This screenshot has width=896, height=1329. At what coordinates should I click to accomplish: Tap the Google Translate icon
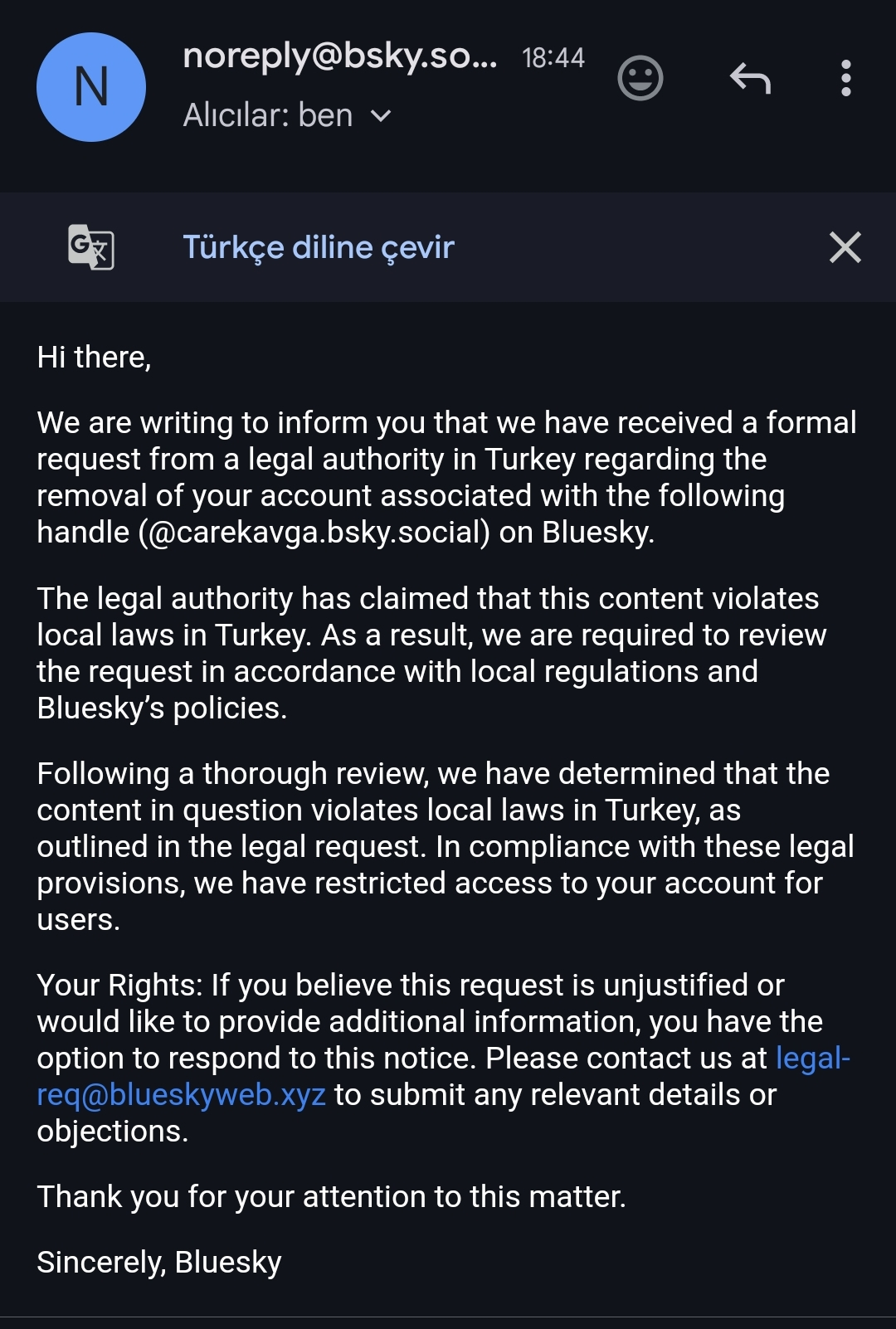click(x=90, y=247)
